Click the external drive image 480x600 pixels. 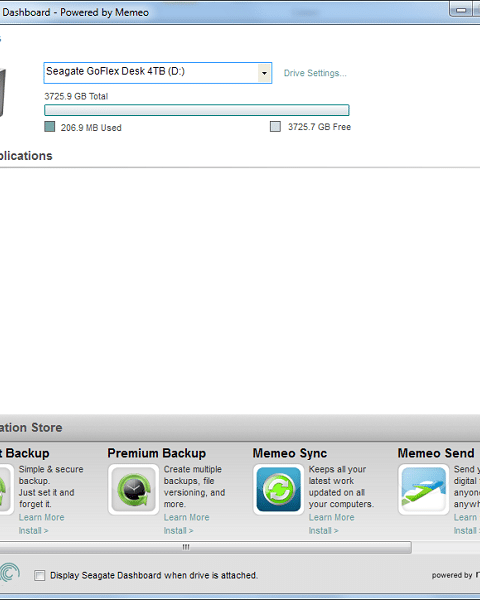coord(3,92)
